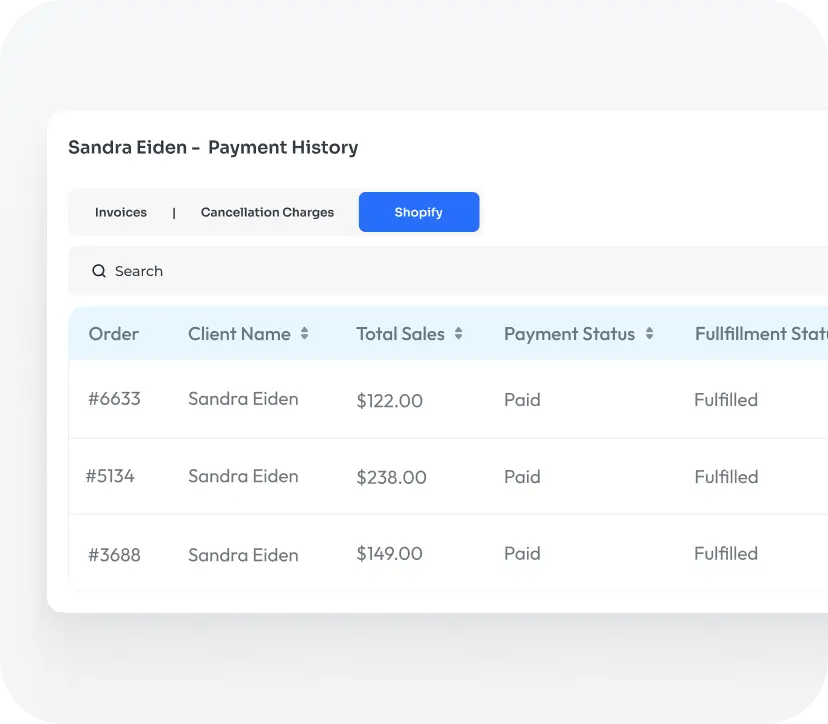This screenshot has height=724, width=828.
Task: Click the Order column header
Action: (113, 334)
